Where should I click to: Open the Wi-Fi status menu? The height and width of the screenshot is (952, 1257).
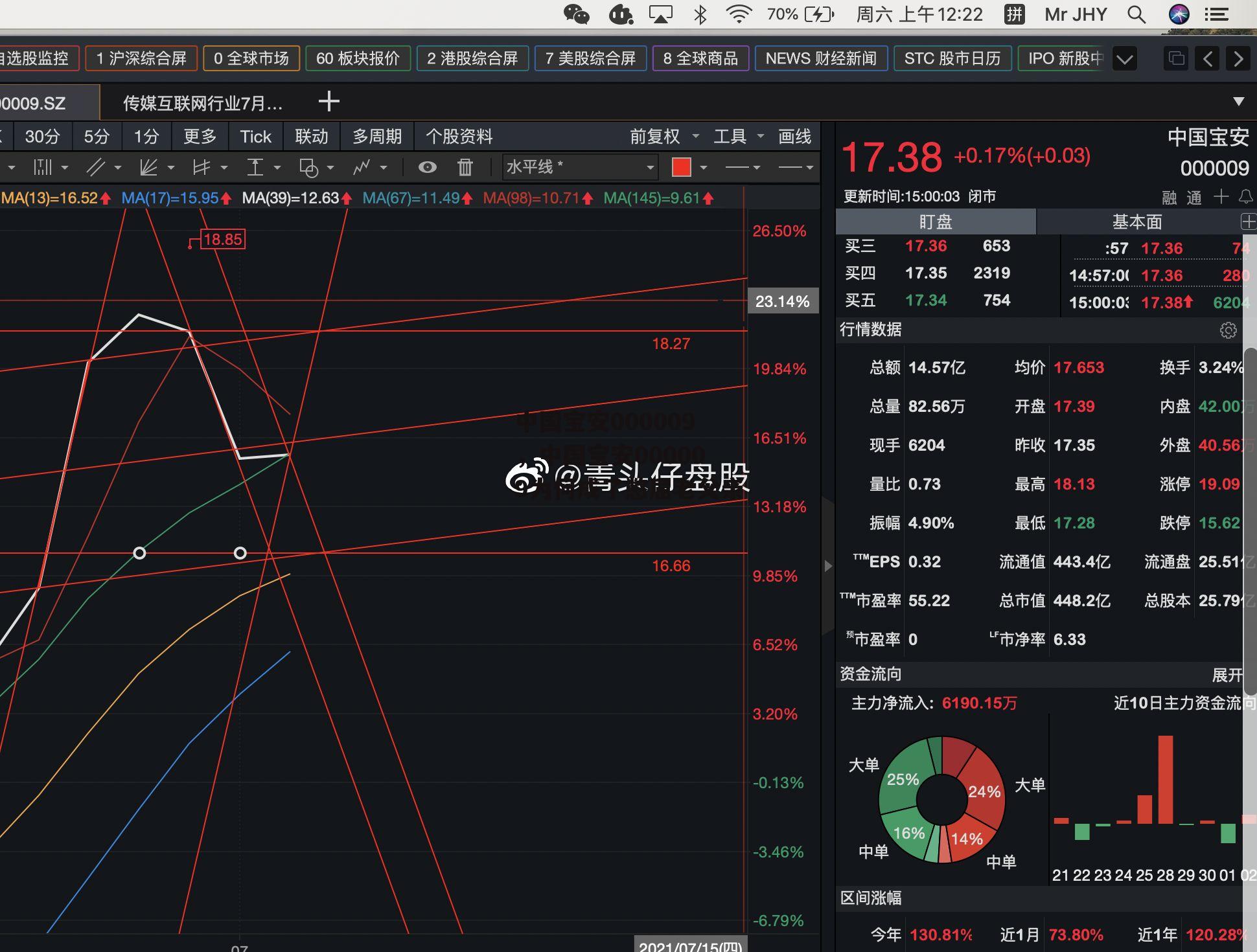(739, 14)
